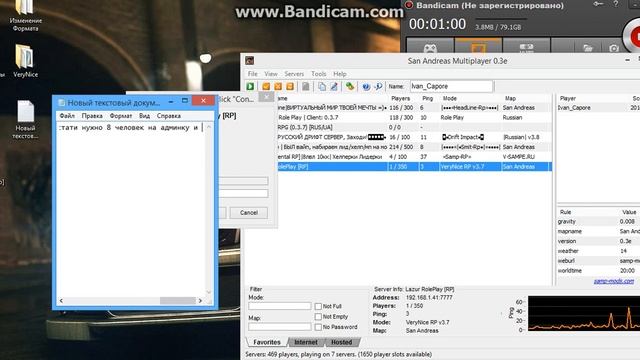Click the blue Help question mark icon
This screenshot has width=640, height=360.
pos(366,86)
